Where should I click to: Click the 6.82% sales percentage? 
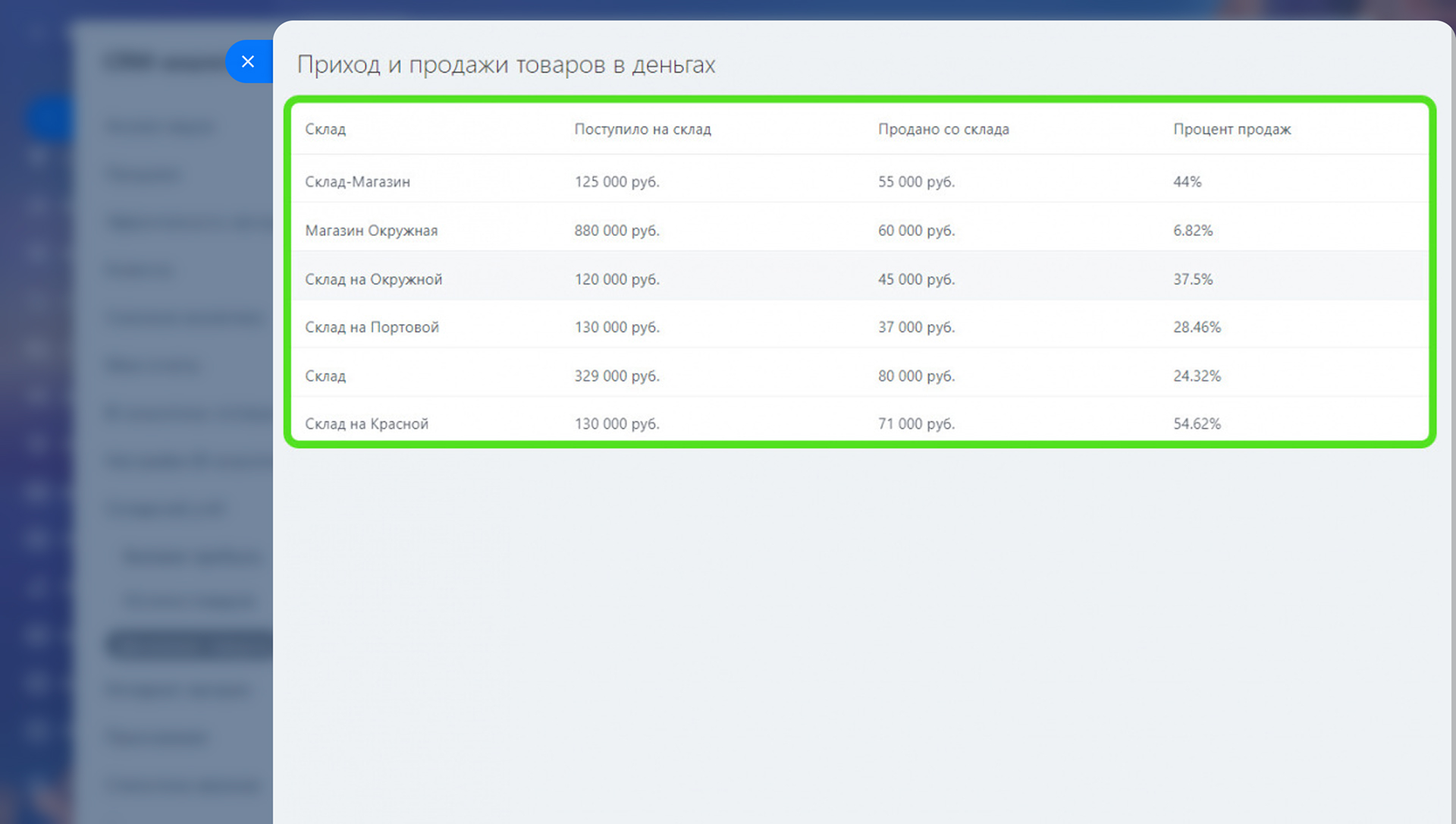[x=1193, y=230]
